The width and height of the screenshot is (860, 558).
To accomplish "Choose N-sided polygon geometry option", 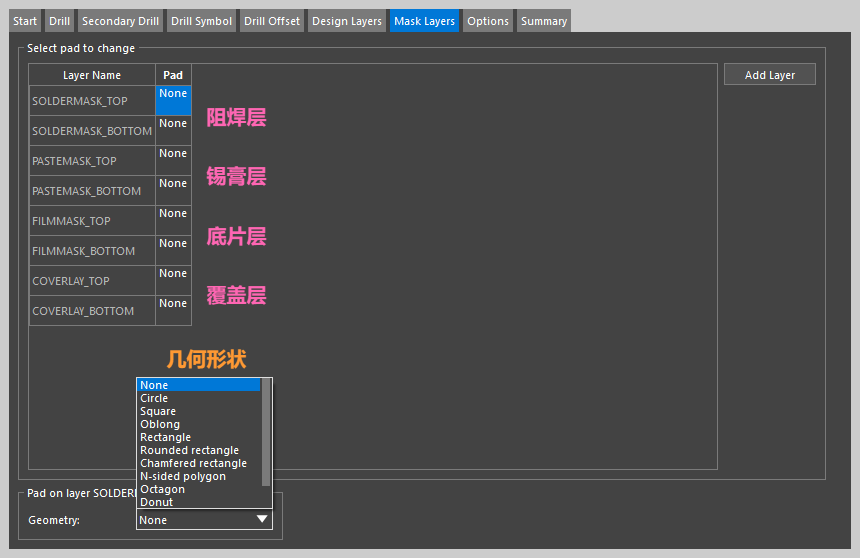I will [x=183, y=476].
